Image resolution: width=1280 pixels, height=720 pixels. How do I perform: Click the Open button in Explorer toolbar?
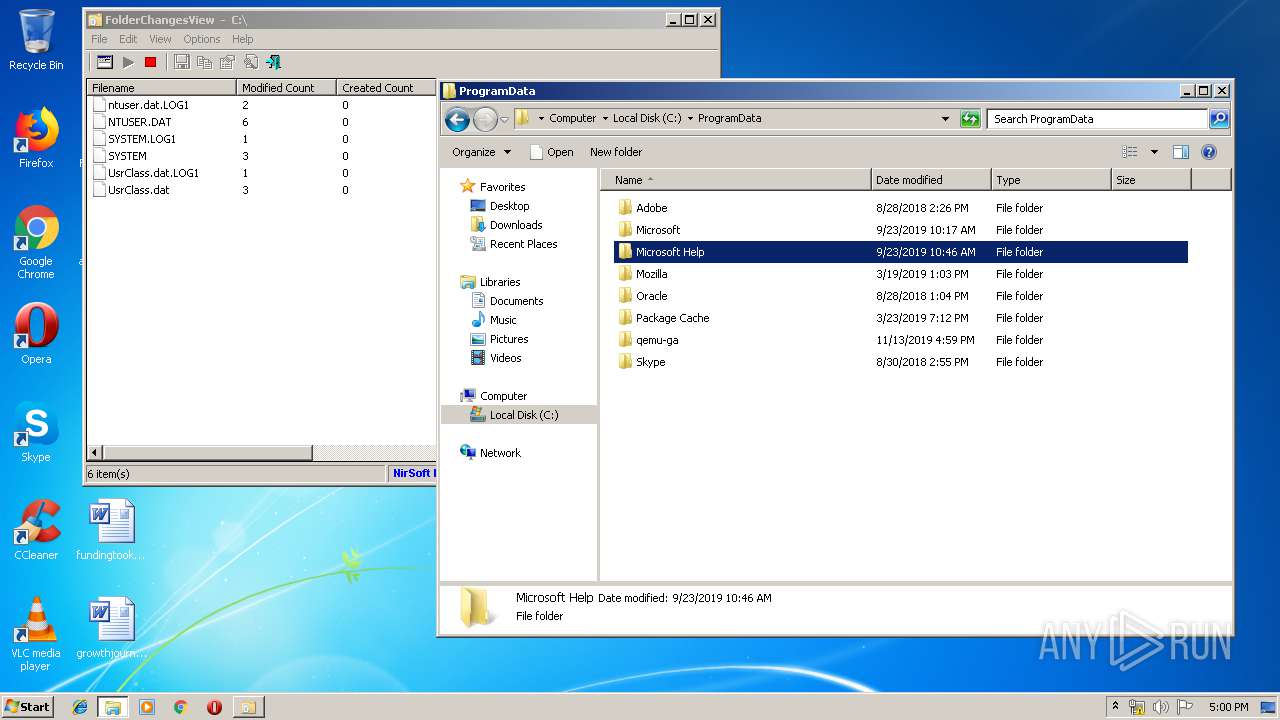pyautogui.click(x=552, y=152)
